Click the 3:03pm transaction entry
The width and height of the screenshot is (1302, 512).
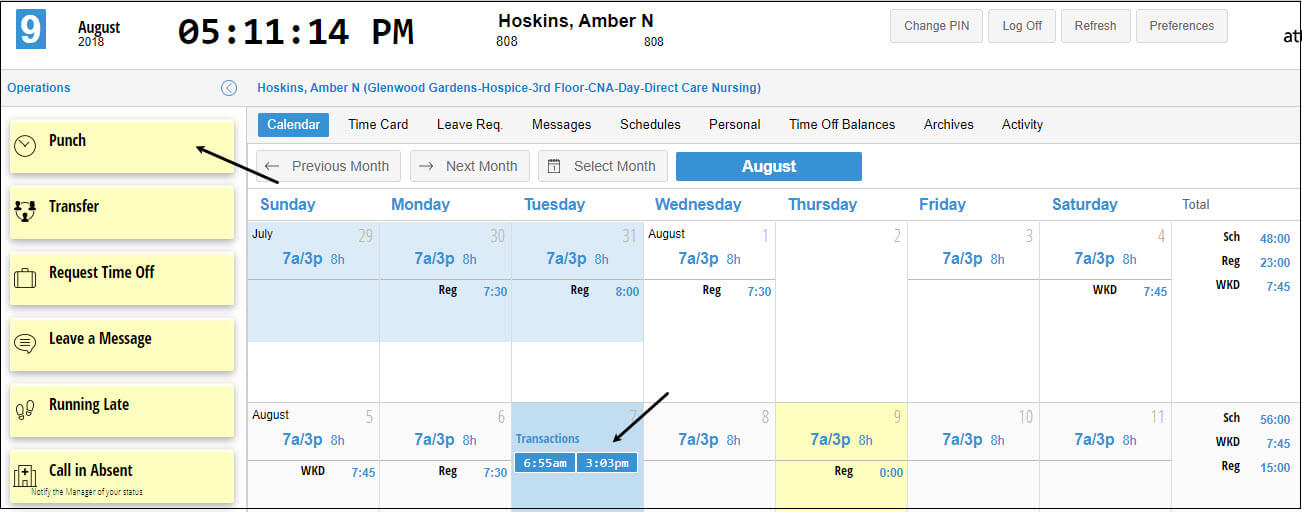[607, 463]
